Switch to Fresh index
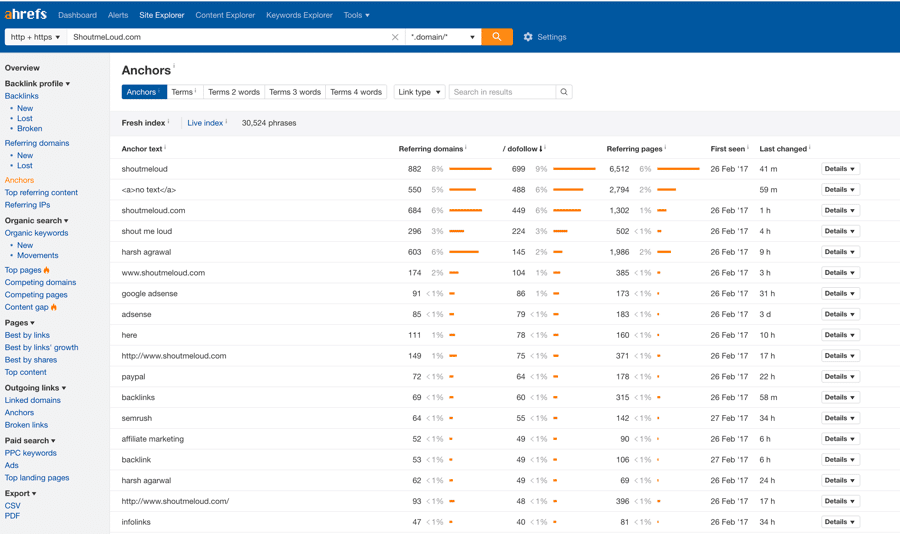This screenshot has width=900, height=534. click(x=143, y=123)
